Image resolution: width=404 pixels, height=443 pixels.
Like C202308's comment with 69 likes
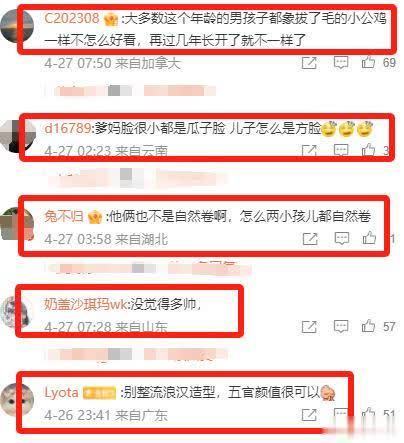pyautogui.click(x=368, y=62)
